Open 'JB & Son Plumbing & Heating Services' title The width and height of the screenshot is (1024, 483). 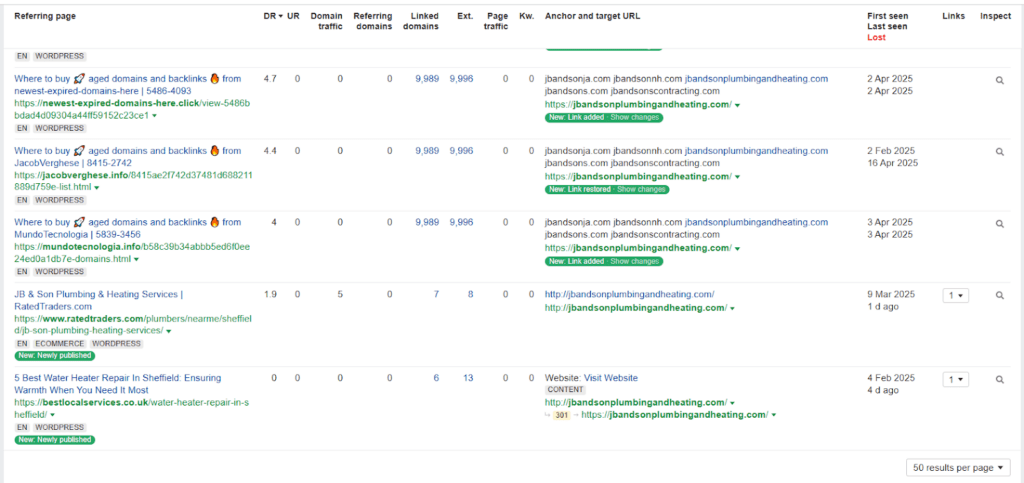[x=99, y=300]
